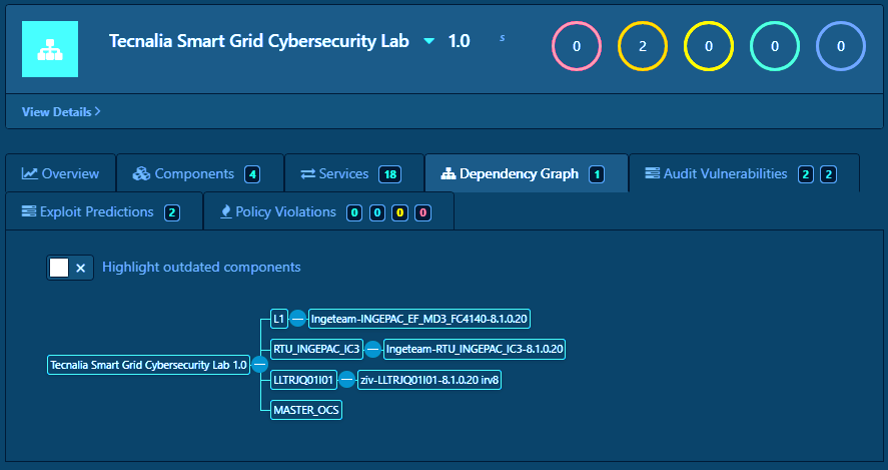Open the project version dropdown arrow

tap(429, 41)
